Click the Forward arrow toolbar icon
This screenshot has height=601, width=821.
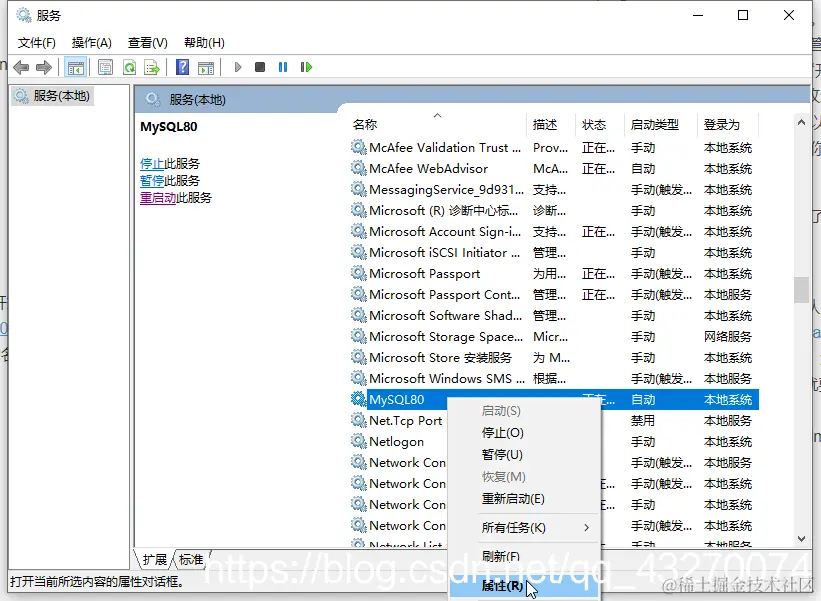pos(44,67)
